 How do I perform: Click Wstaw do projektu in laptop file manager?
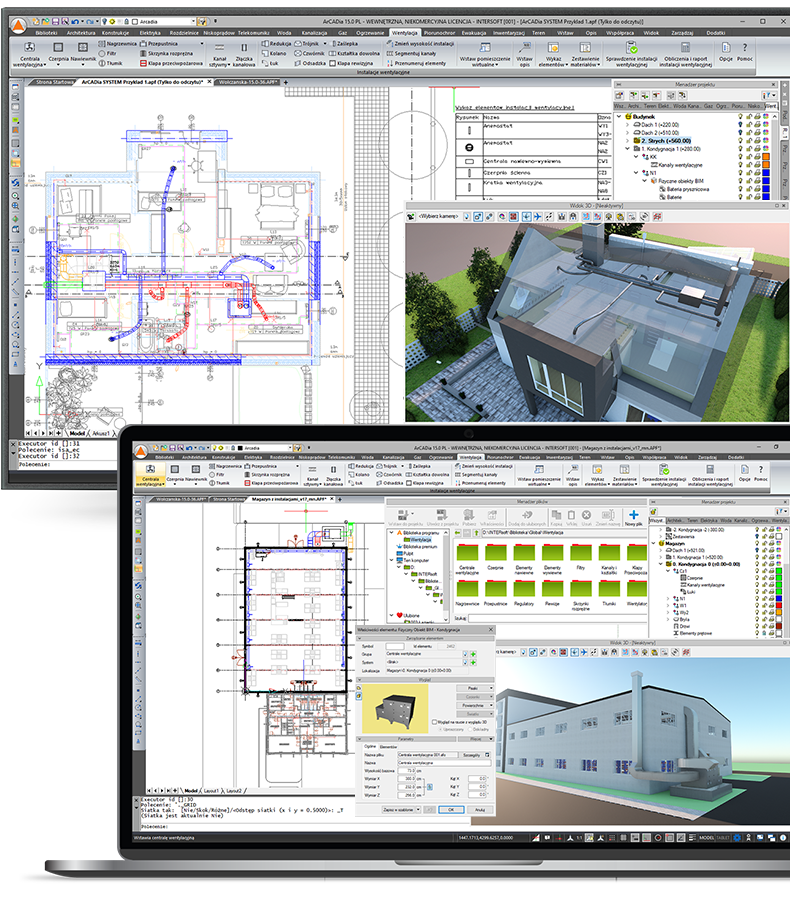405,517
